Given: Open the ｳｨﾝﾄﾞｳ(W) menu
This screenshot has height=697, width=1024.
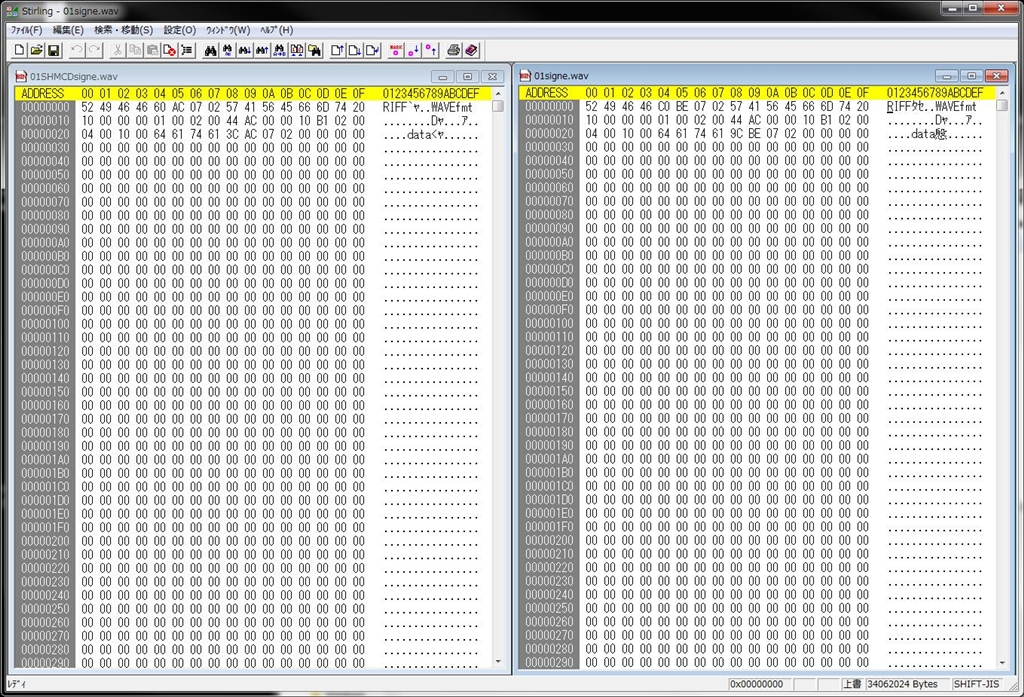Looking at the screenshot, I should [x=229, y=30].
